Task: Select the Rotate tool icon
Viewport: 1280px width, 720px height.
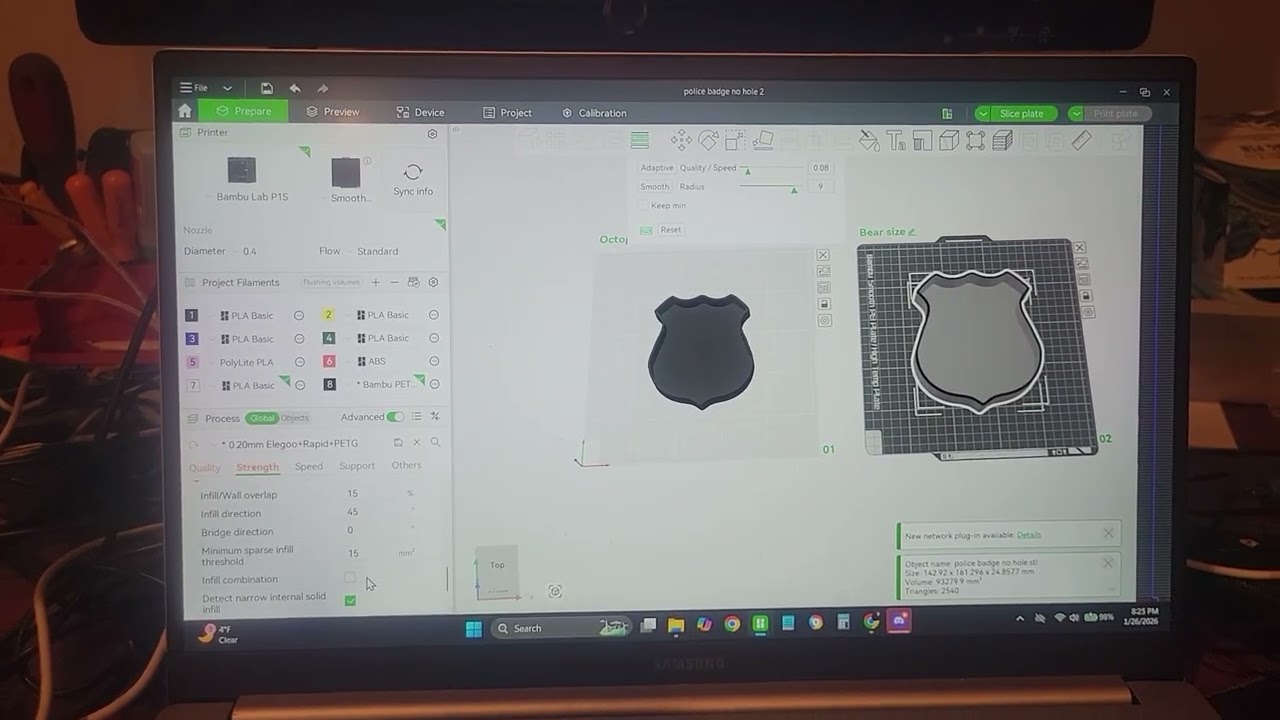Action: tap(708, 140)
